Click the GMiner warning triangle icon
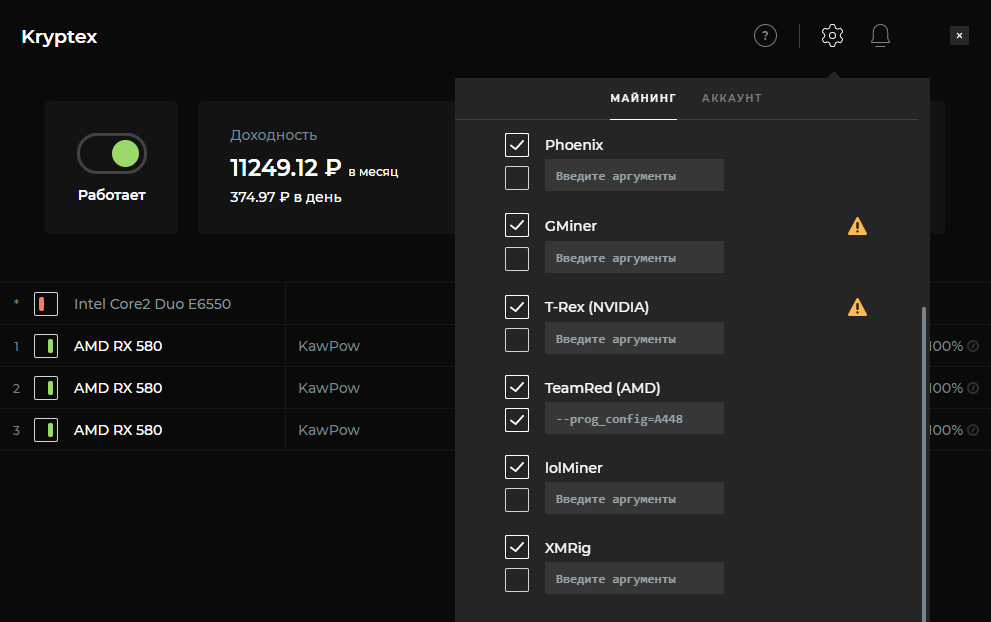This screenshot has height=622, width=991. (x=857, y=226)
